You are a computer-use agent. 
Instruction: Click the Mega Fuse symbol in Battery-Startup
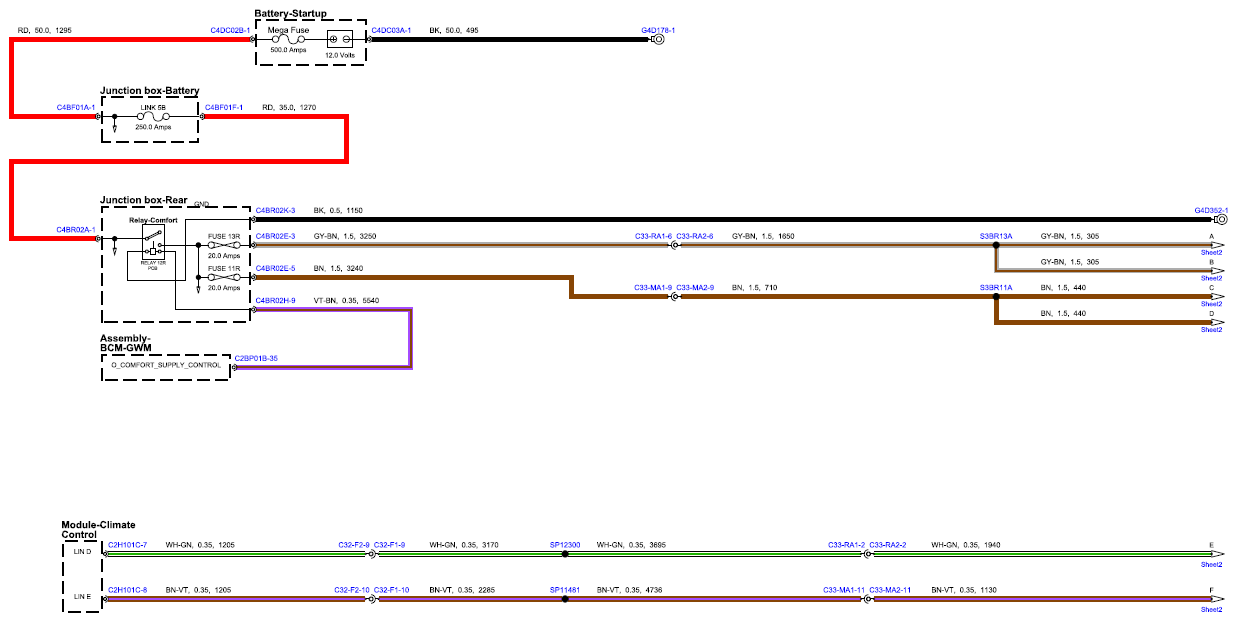[x=289, y=40]
